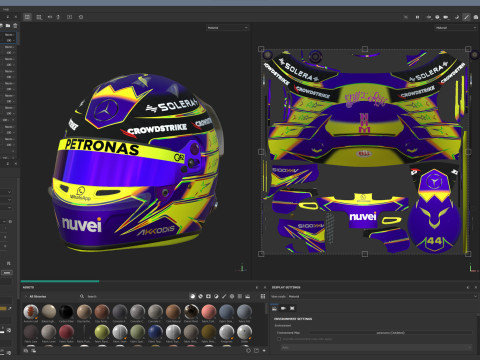Toggle the checkbox below Environment Map
This screenshot has width=480, height=360.
pyautogui.click(x=279, y=339)
